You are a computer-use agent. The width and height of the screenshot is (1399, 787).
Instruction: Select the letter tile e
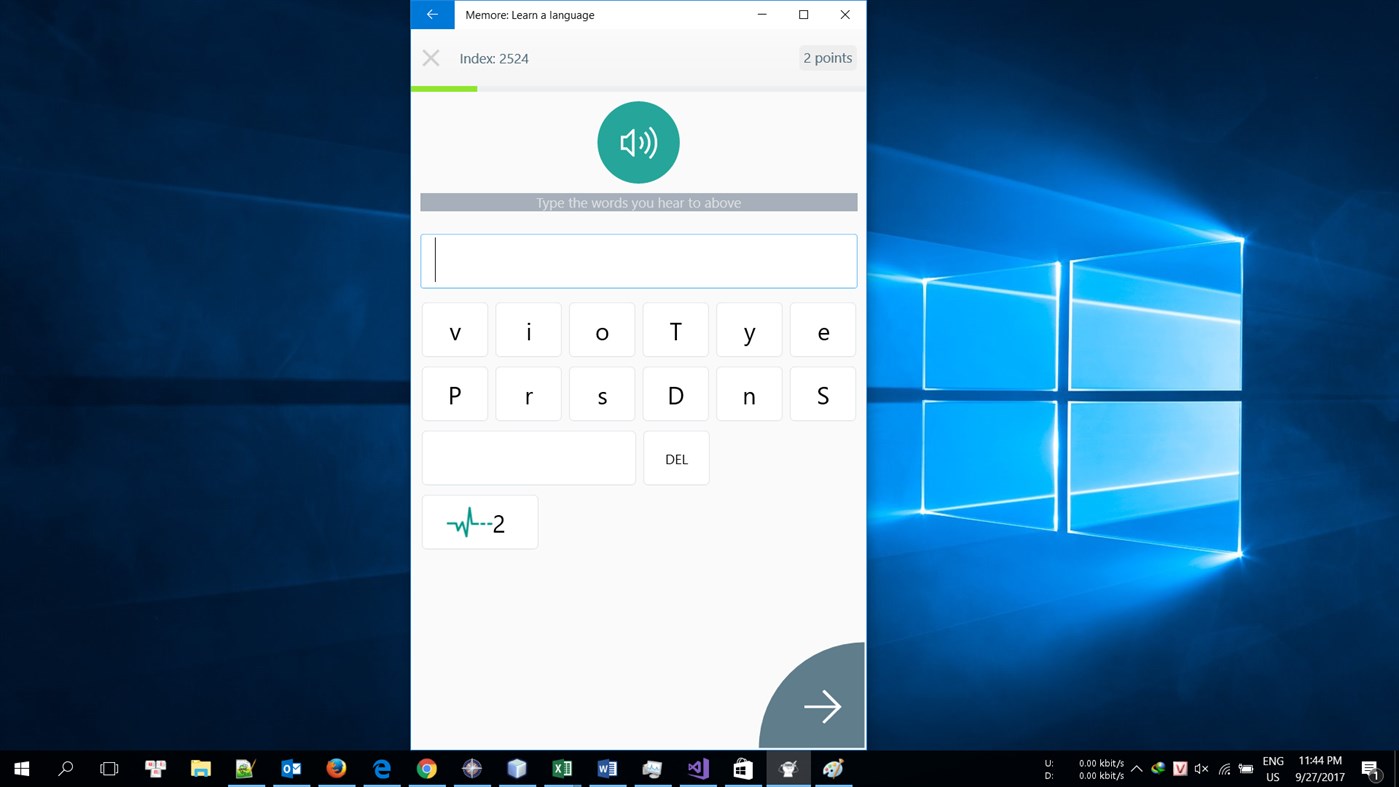click(822, 330)
